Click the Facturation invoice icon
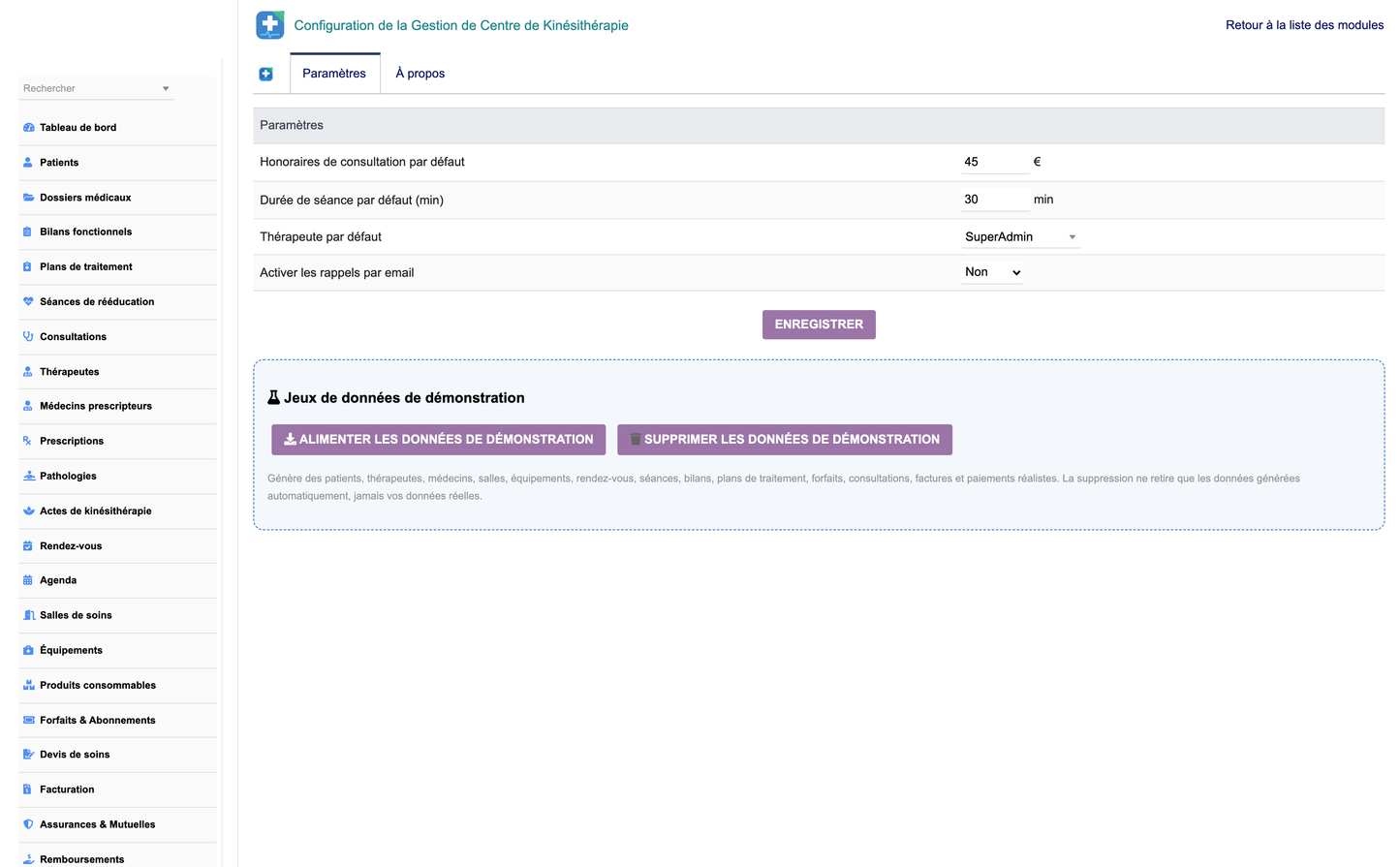This screenshot has height=867, width=1400. pyautogui.click(x=28, y=790)
